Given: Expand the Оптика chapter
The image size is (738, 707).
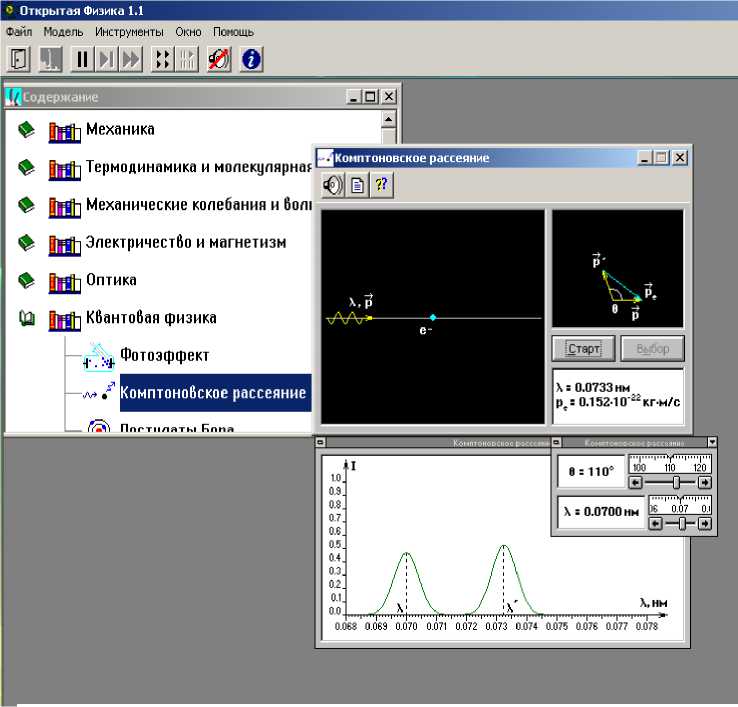Looking at the screenshot, I should tap(111, 280).
